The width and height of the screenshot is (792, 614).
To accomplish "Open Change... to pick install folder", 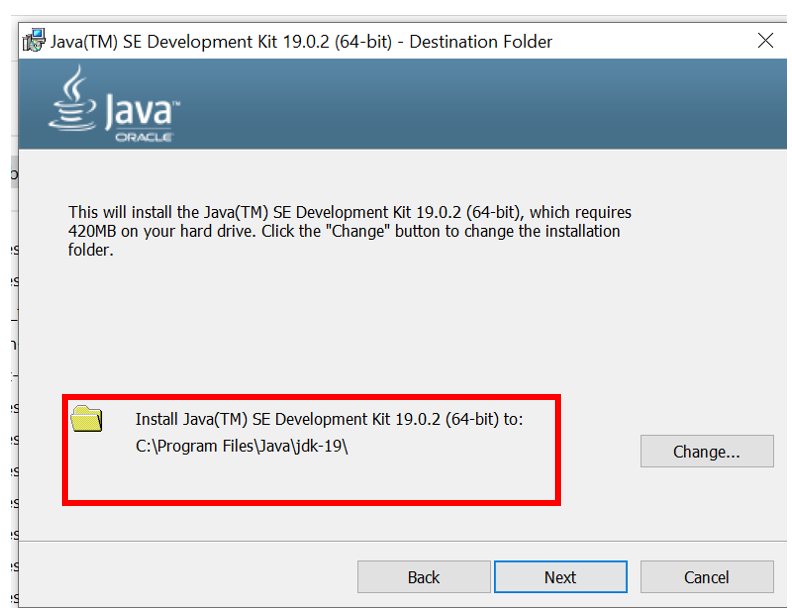I will (x=707, y=451).
